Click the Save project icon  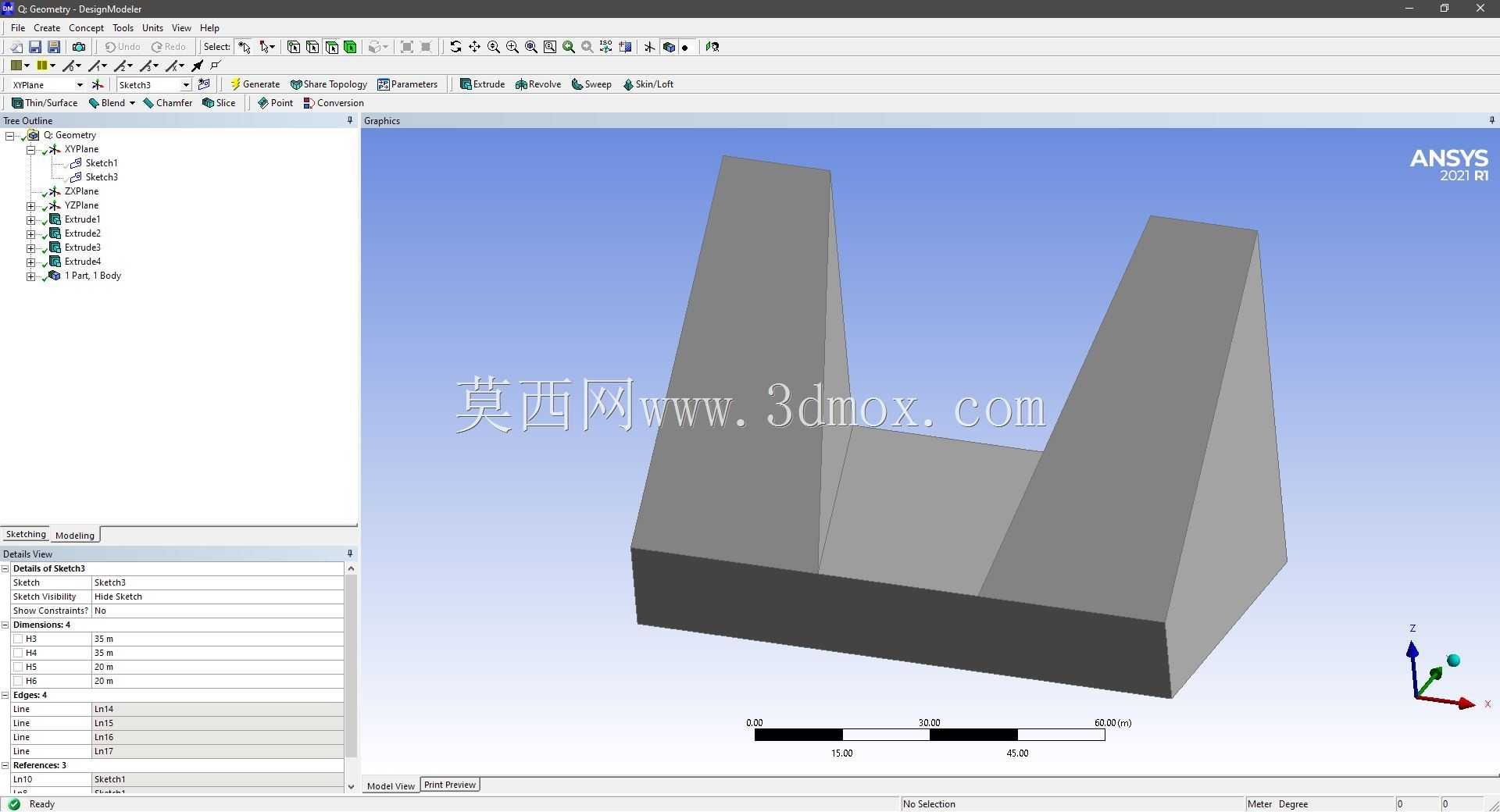click(x=35, y=47)
